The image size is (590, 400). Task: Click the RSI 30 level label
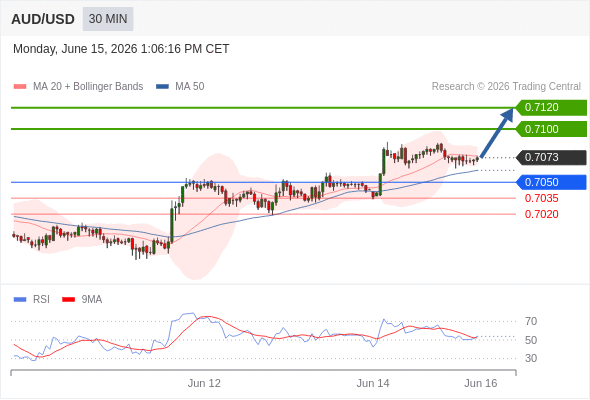[x=531, y=358]
